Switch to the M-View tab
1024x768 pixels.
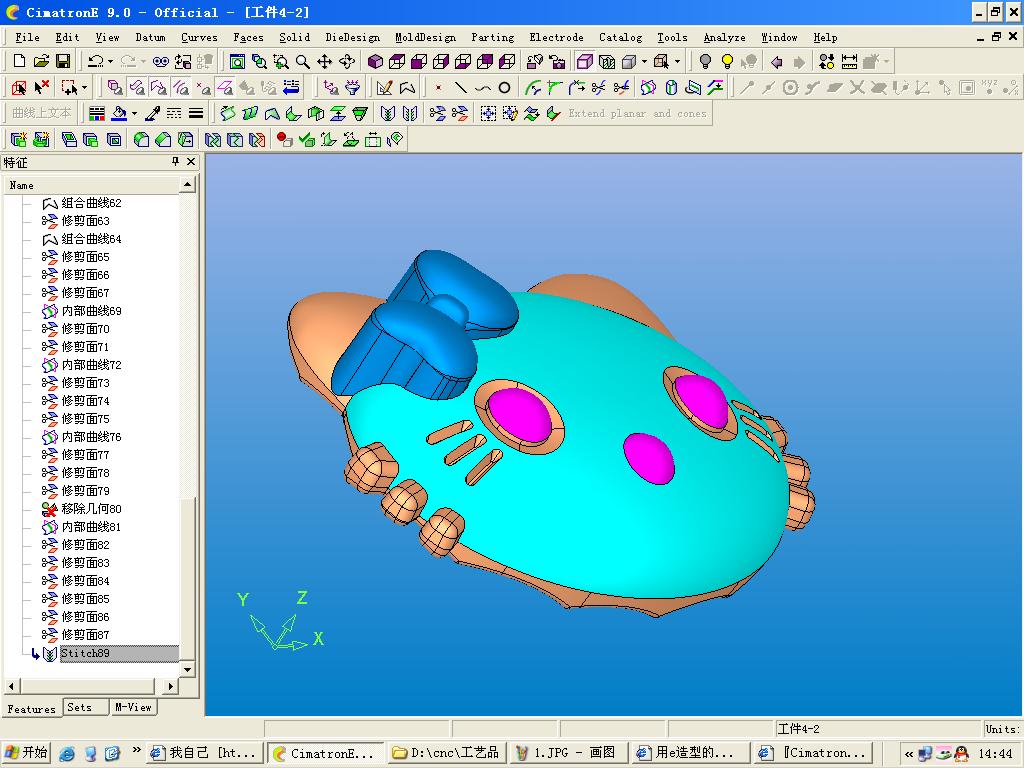point(133,707)
